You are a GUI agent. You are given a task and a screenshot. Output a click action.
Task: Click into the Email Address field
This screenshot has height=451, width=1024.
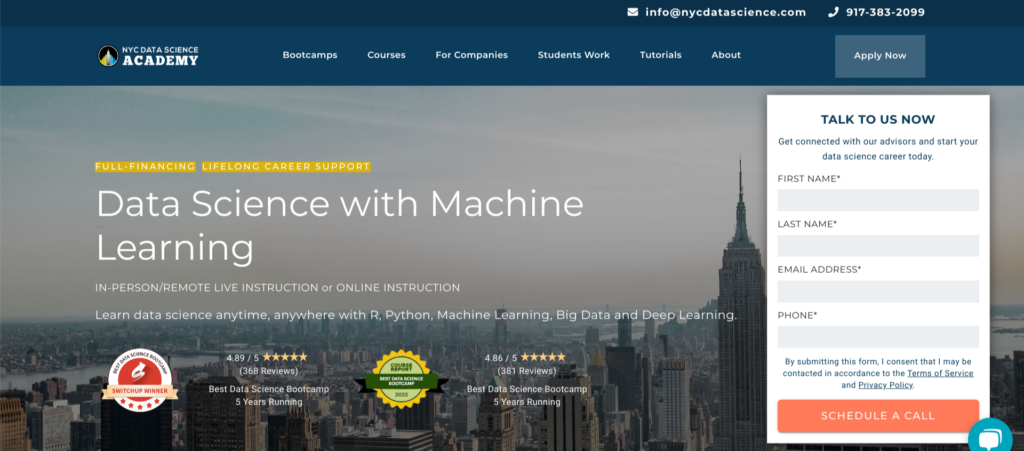click(x=878, y=291)
